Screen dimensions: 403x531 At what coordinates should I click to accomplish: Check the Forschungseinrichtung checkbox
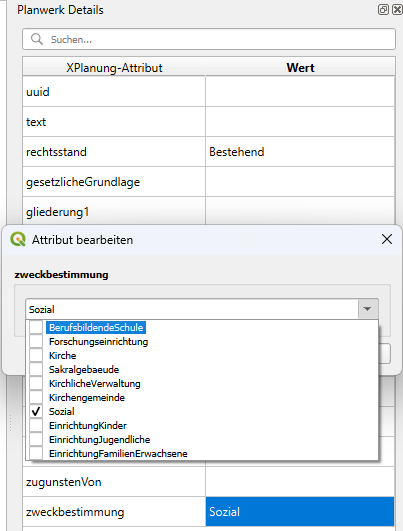(x=36, y=341)
